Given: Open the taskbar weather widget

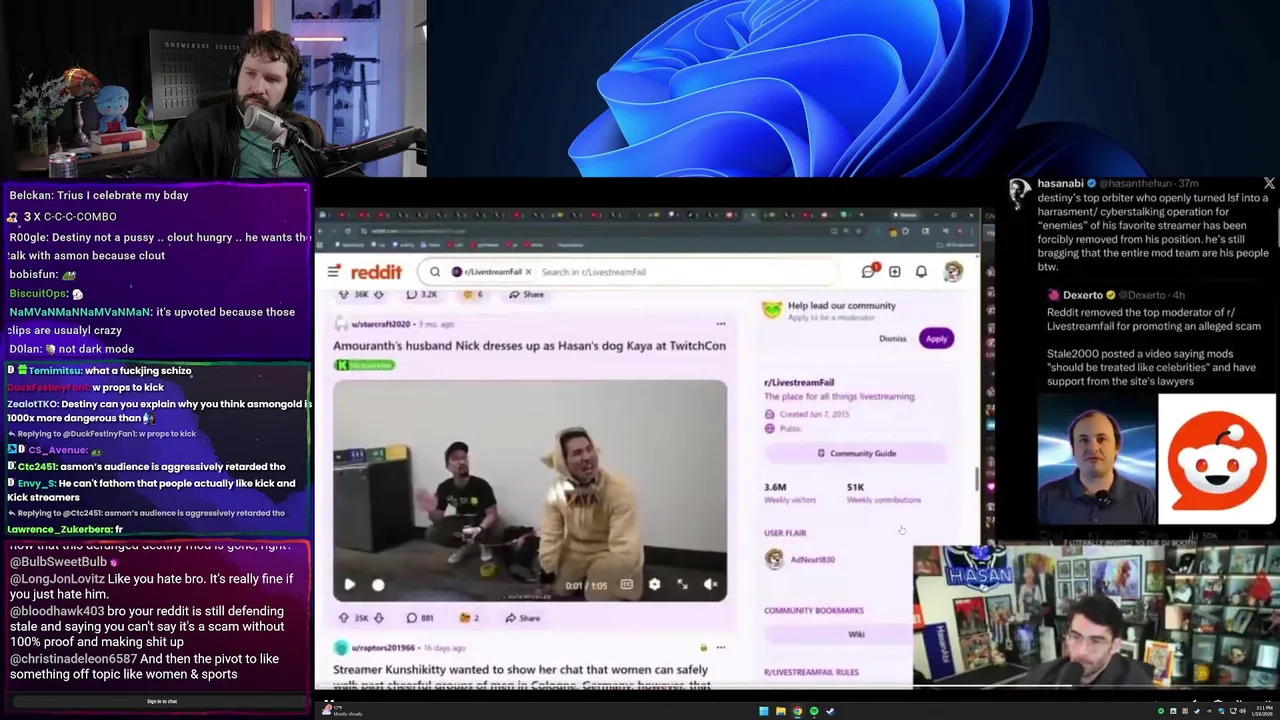Looking at the screenshot, I should point(340,712).
